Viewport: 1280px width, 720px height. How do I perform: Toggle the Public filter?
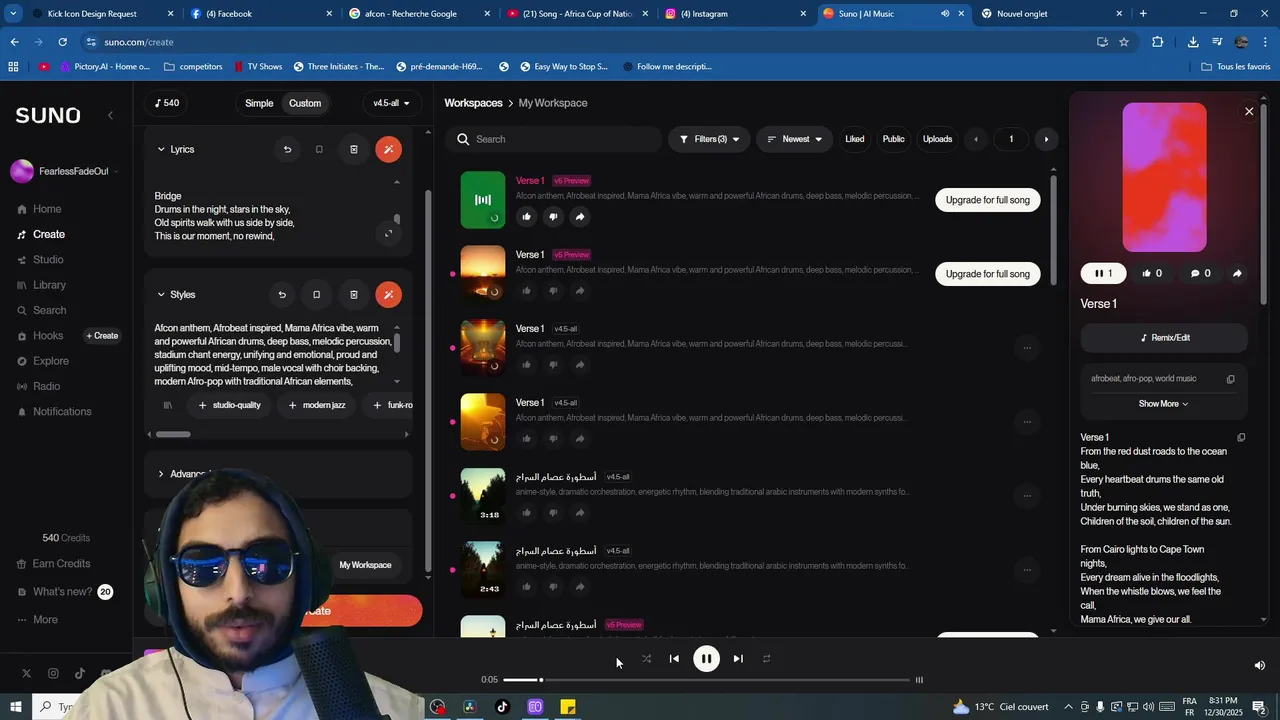pyautogui.click(x=893, y=139)
